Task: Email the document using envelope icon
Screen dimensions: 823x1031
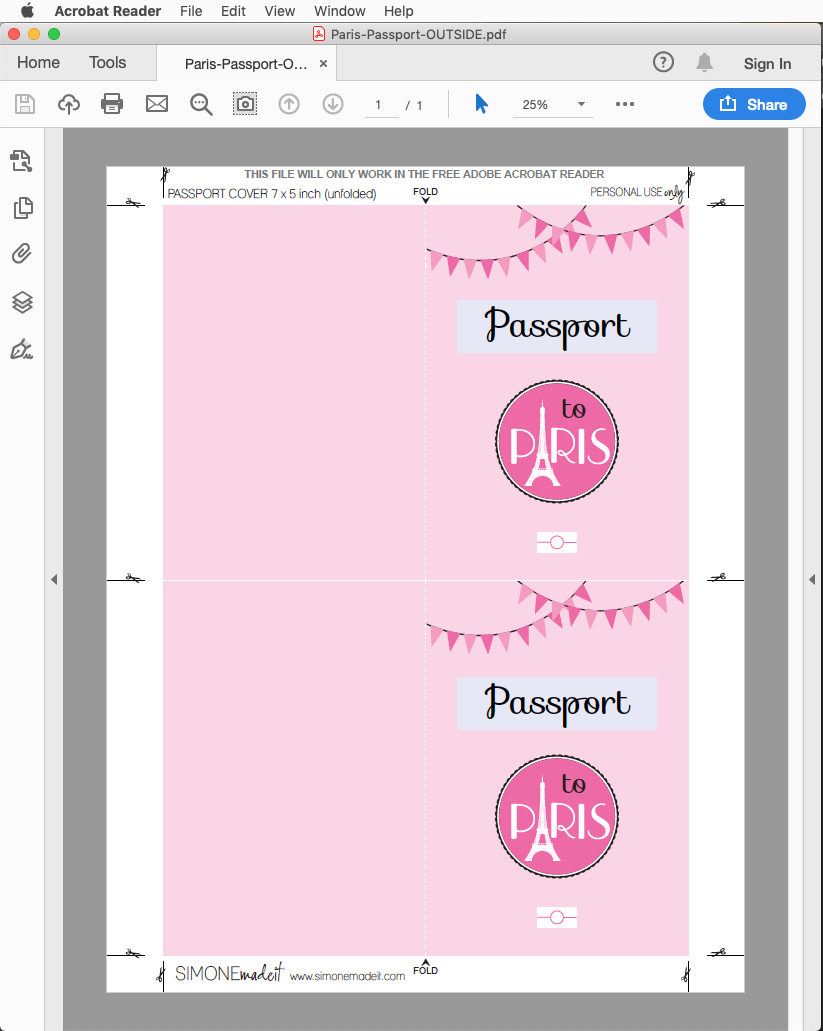Action: tap(156, 103)
